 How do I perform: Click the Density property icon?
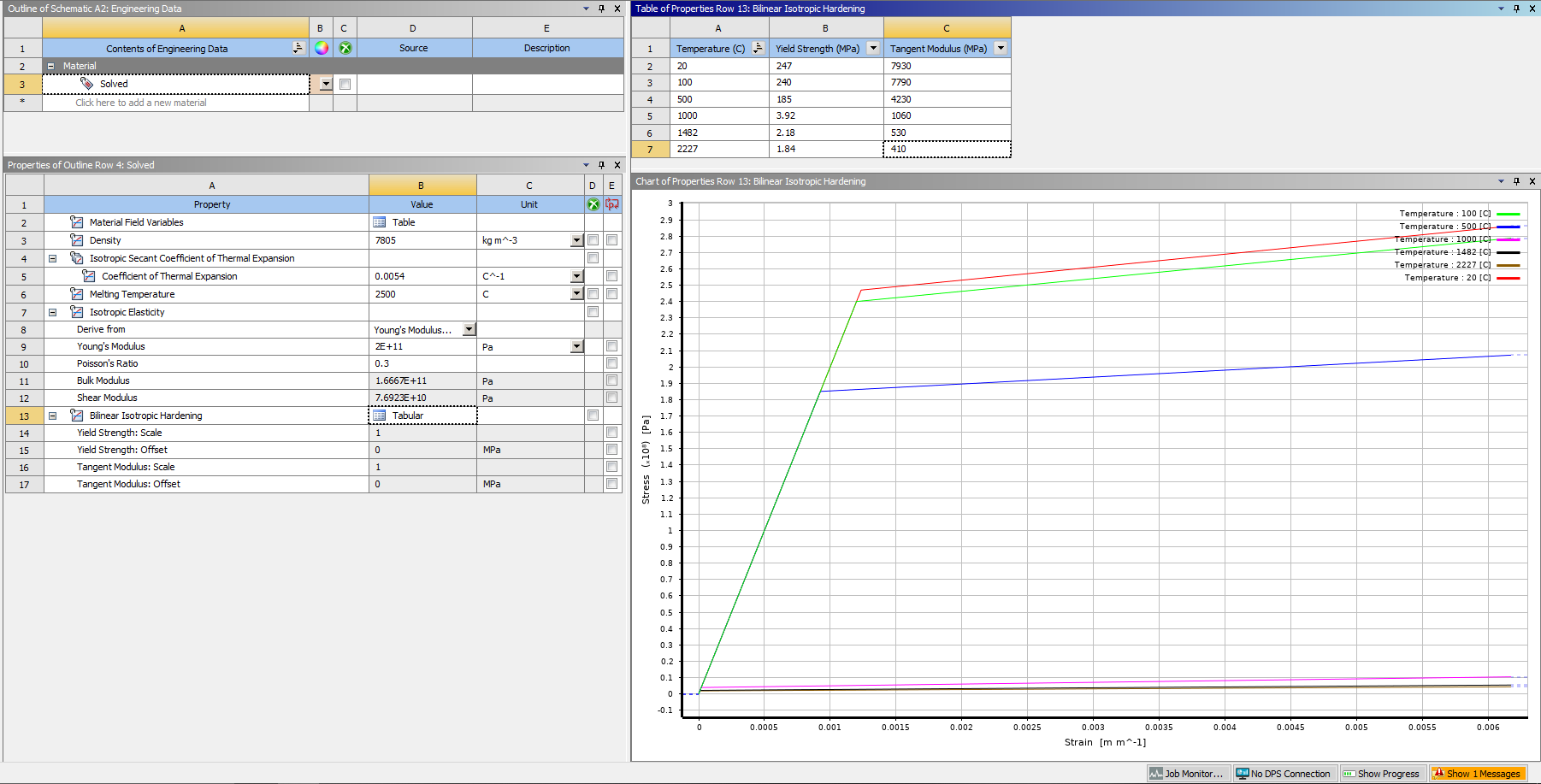[x=77, y=240]
